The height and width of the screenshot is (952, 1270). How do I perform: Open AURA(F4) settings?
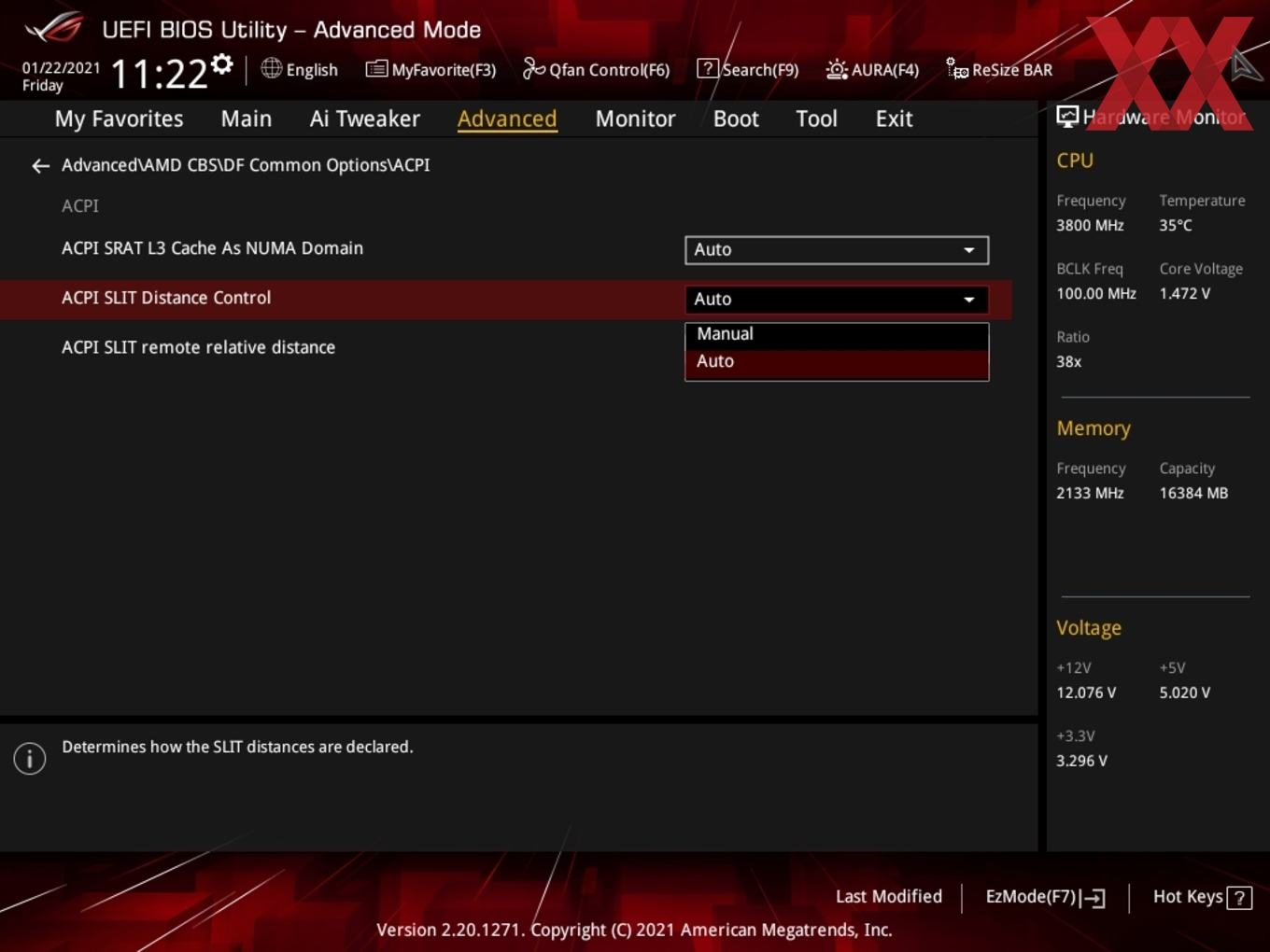(x=872, y=69)
